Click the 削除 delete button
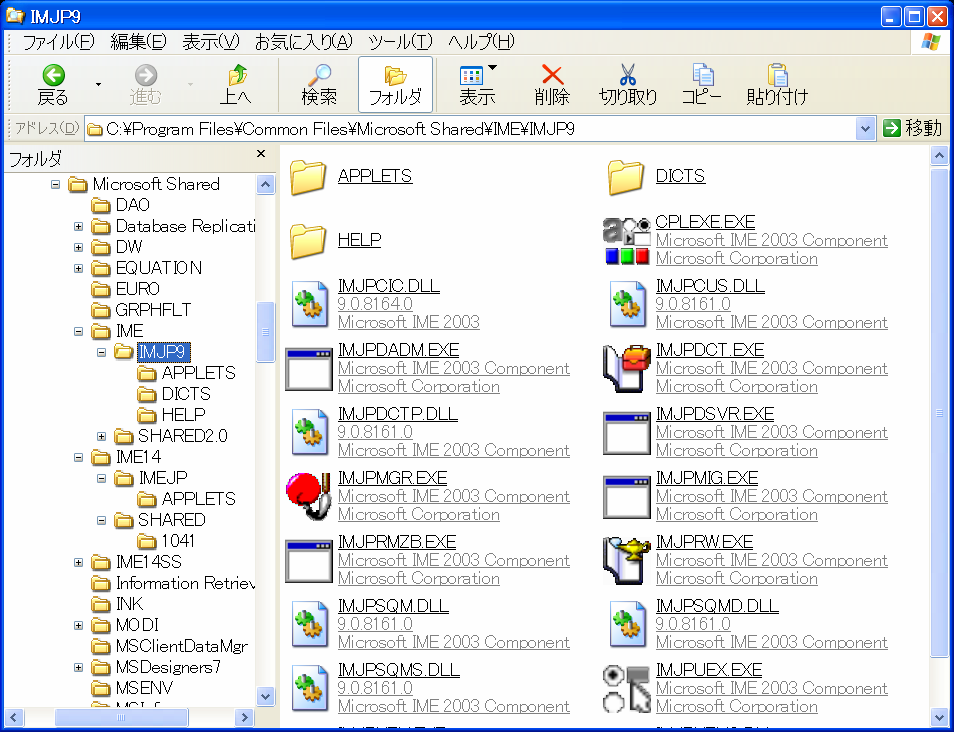Viewport: 954px width, 732px height. tap(552, 85)
